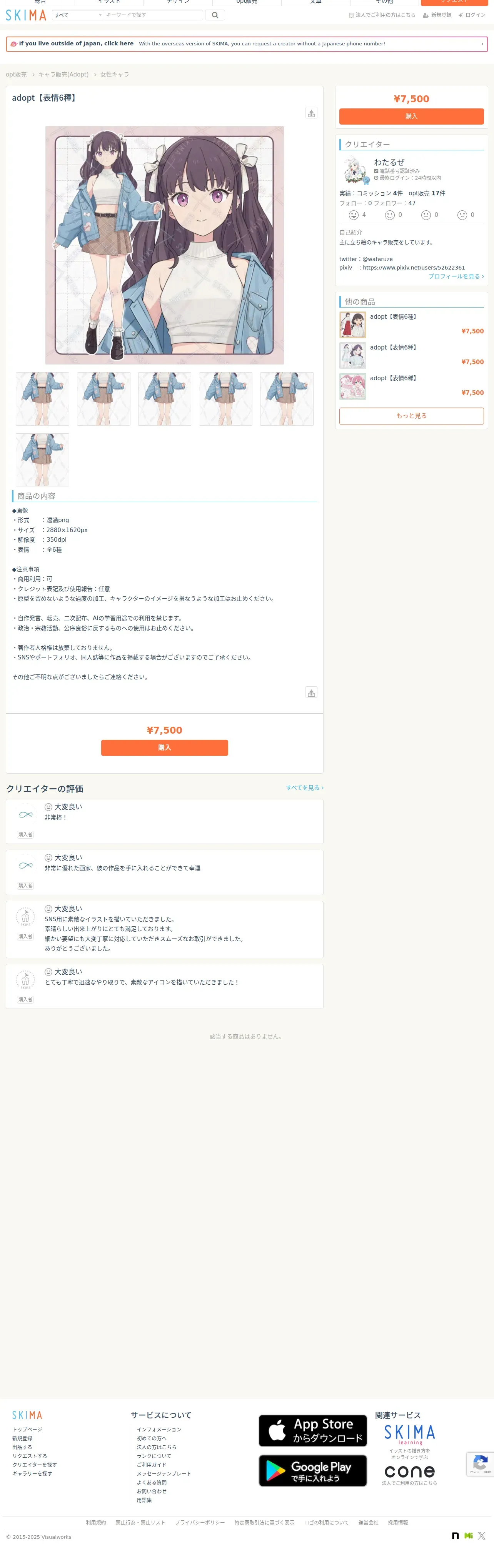Focus the keyword search field
This screenshot has height=1568, width=494.
coord(154,15)
